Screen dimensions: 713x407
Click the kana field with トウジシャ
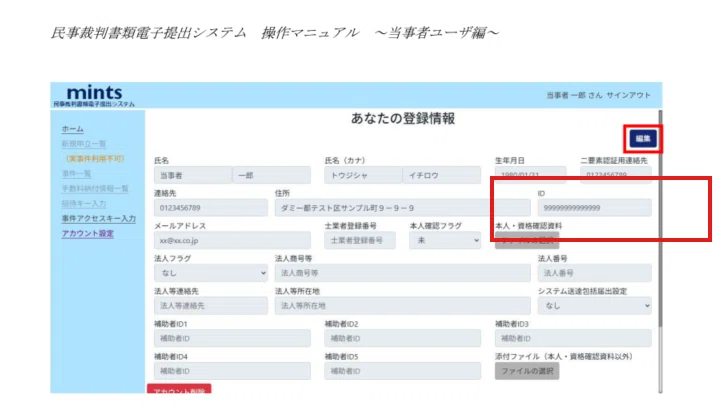click(x=363, y=175)
